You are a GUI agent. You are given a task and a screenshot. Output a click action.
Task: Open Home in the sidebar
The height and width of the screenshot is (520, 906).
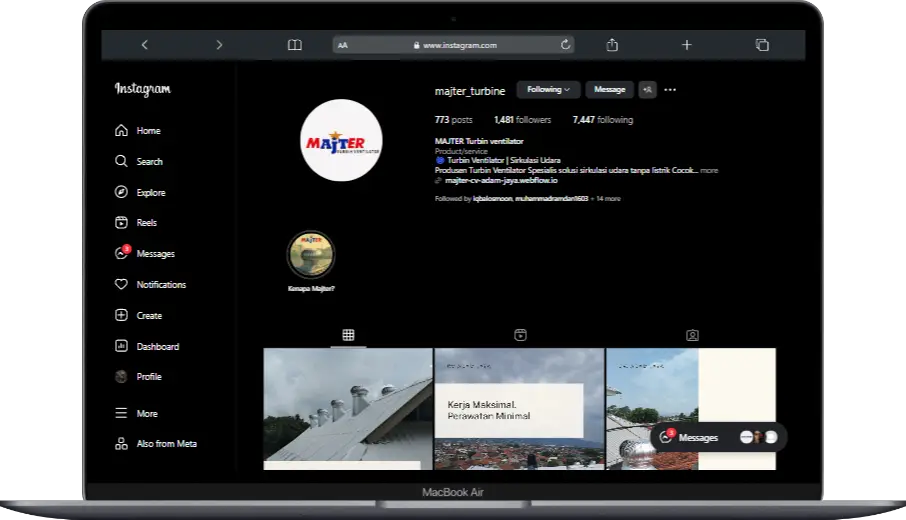tap(138, 131)
